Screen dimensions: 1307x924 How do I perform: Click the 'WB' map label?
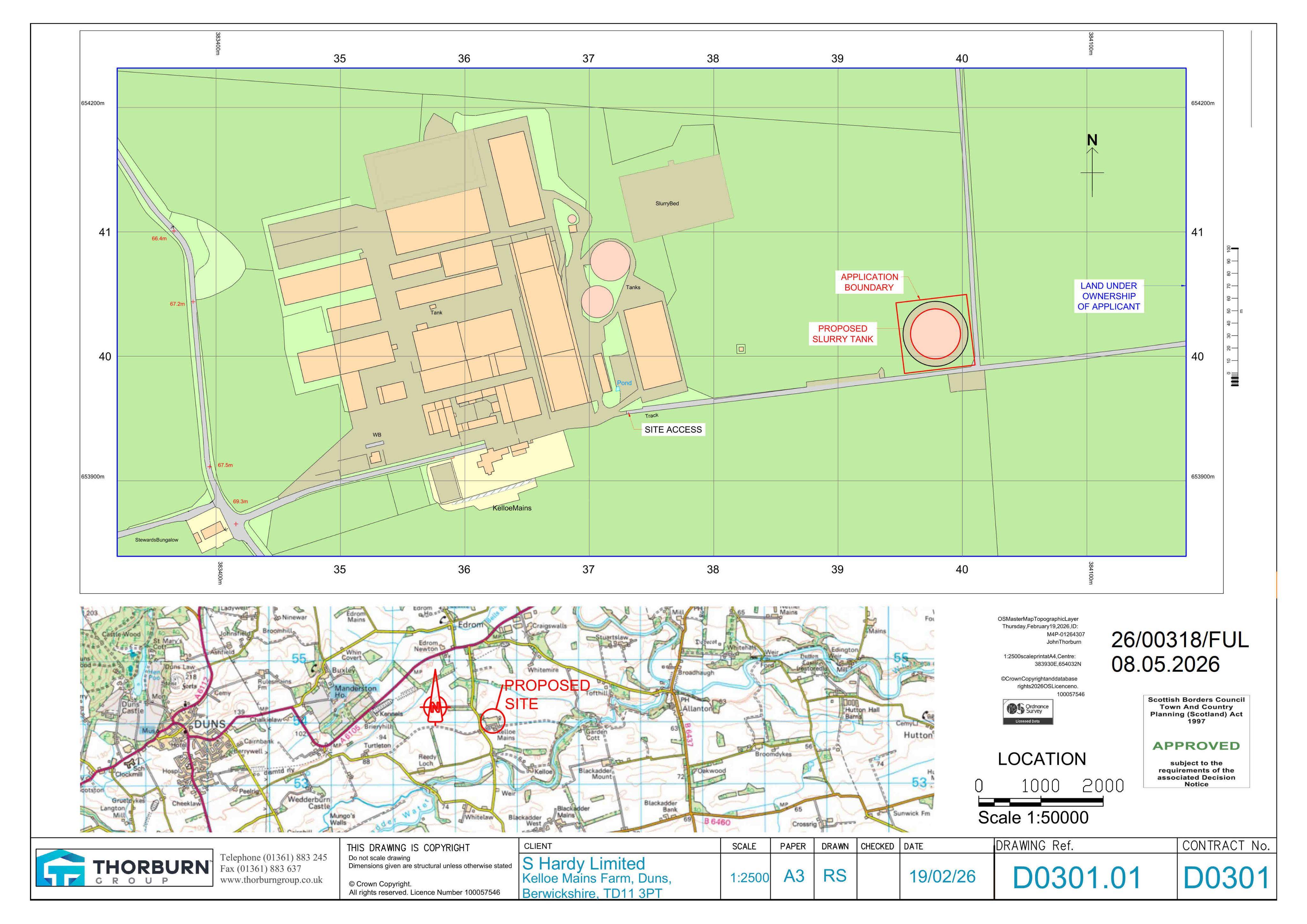pyautogui.click(x=377, y=435)
